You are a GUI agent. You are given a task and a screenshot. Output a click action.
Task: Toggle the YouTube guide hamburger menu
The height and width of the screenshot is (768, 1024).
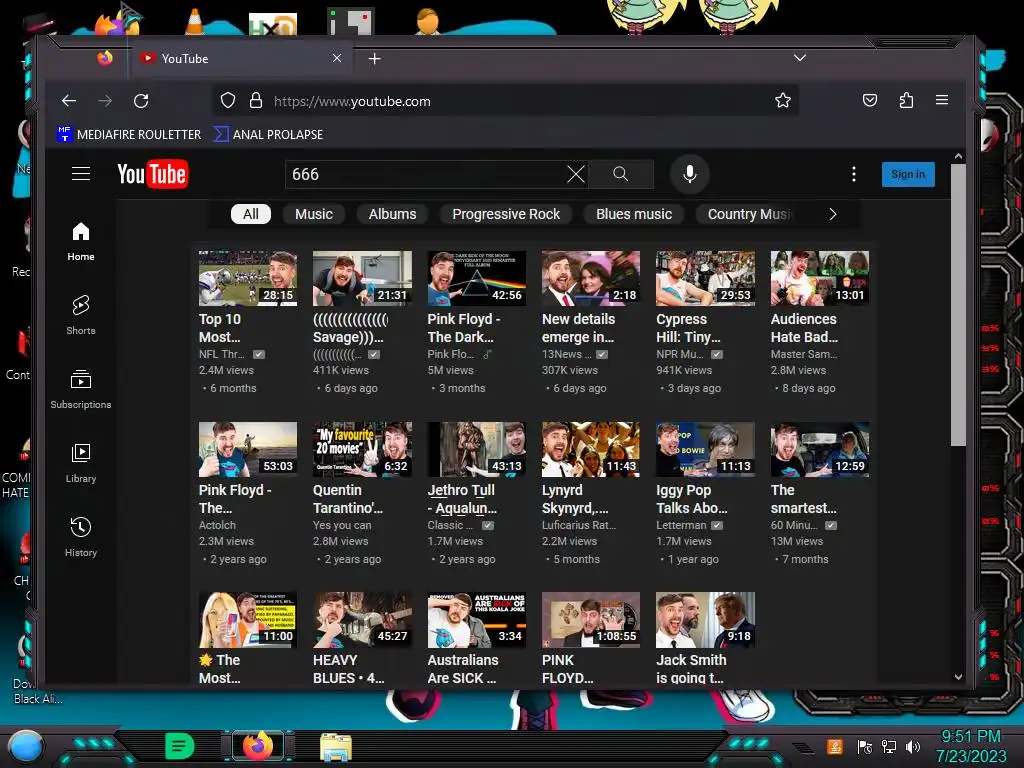coord(81,174)
